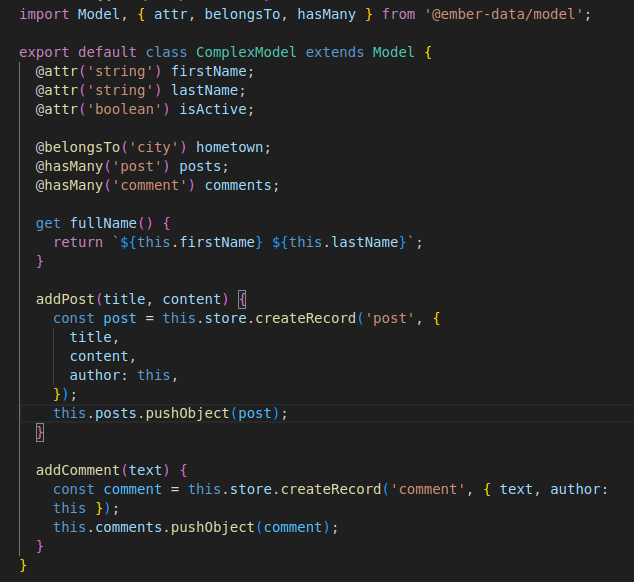Click the final closing brace of the class

pyautogui.click(x=23, y=565)
